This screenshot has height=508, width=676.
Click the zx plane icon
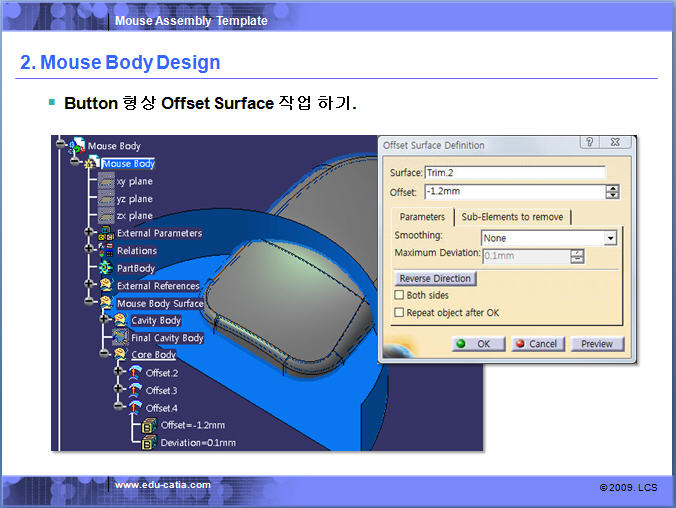[106, 216]
